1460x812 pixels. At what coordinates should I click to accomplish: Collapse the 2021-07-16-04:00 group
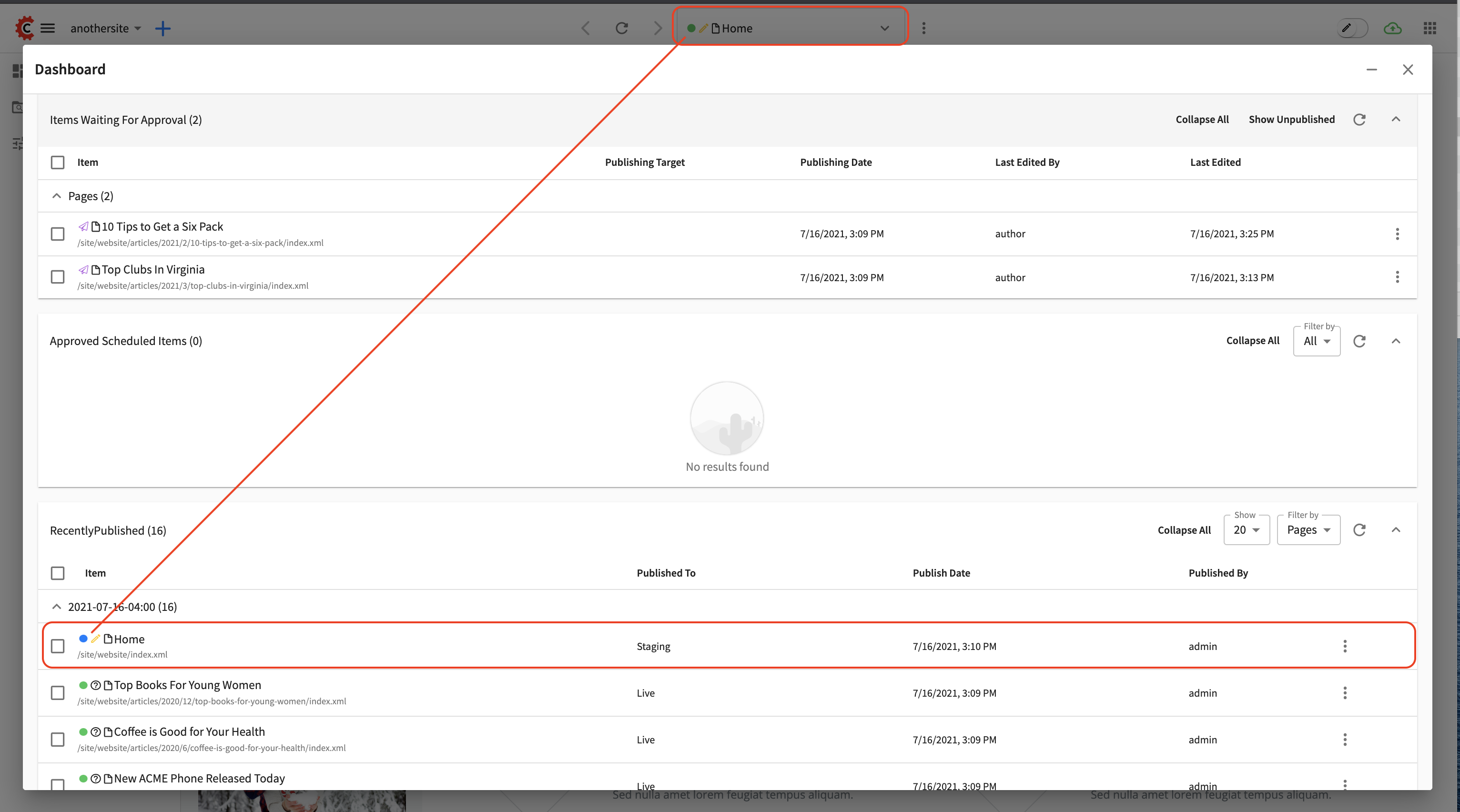click(x=57, y=606)
